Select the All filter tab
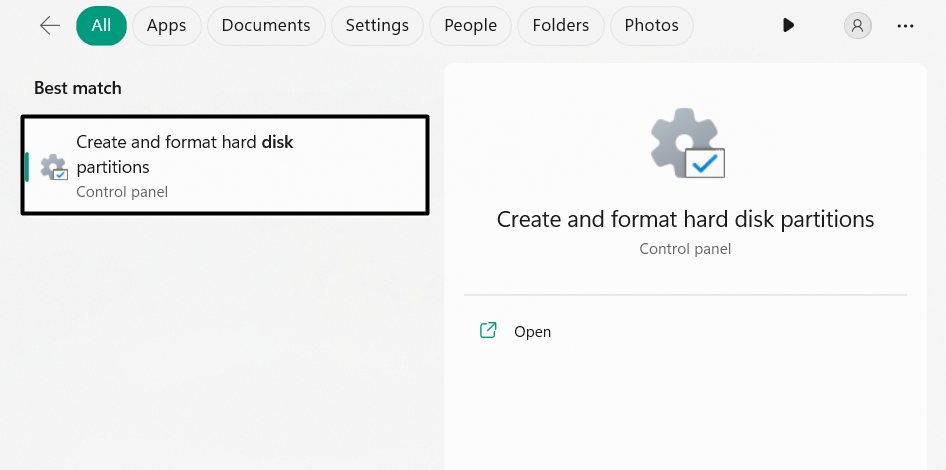Screen dimensions: 946x470 pos(101,26)
